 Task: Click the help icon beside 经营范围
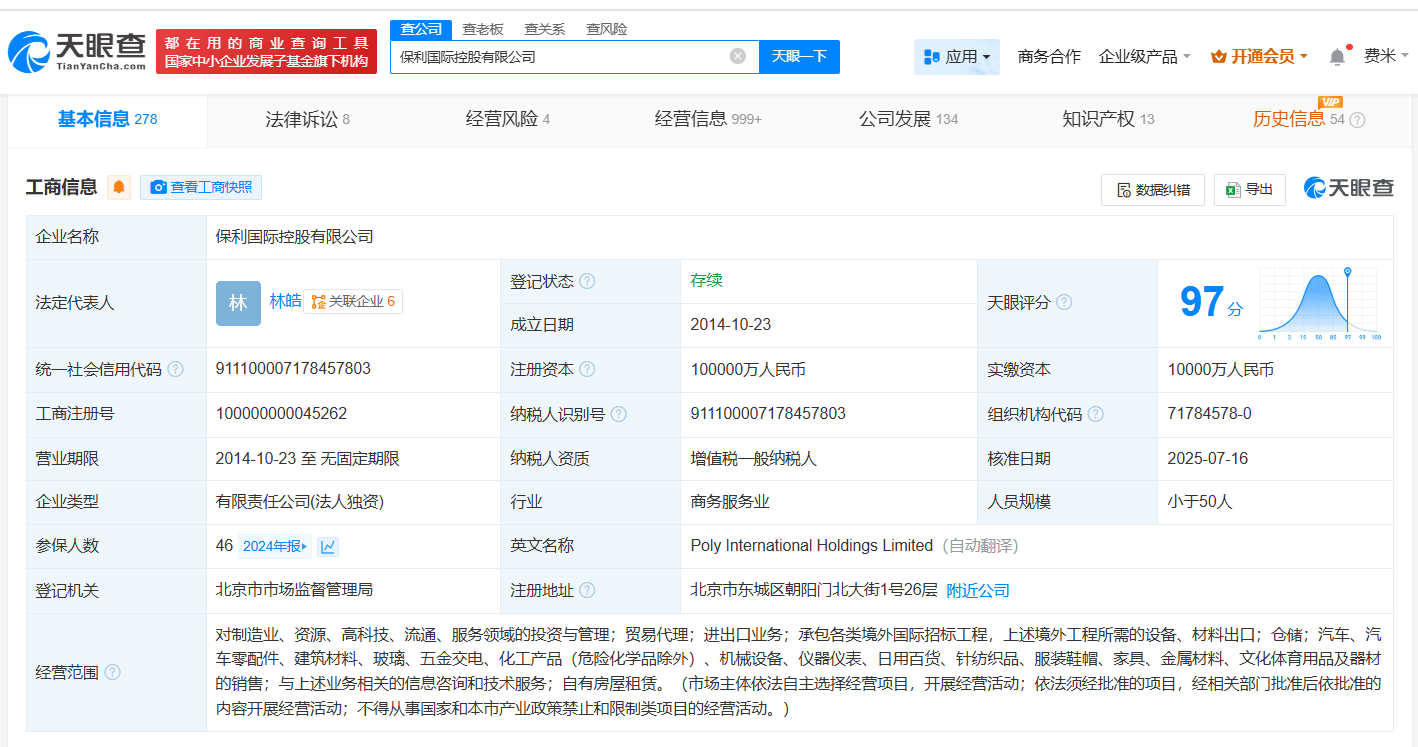pos(112,672)
